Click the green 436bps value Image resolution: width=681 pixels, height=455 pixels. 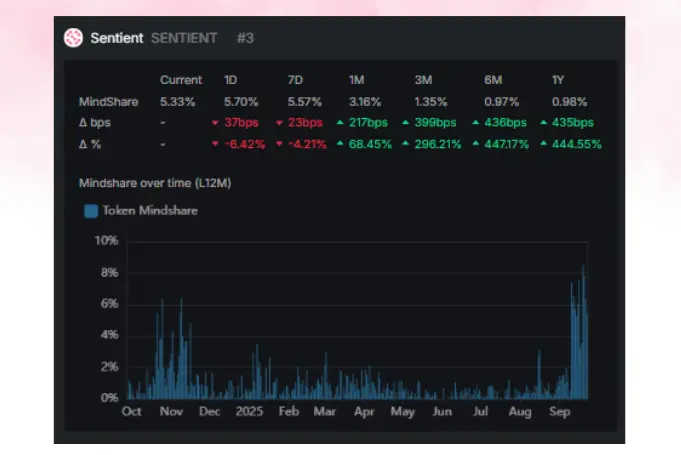(505, 122)
